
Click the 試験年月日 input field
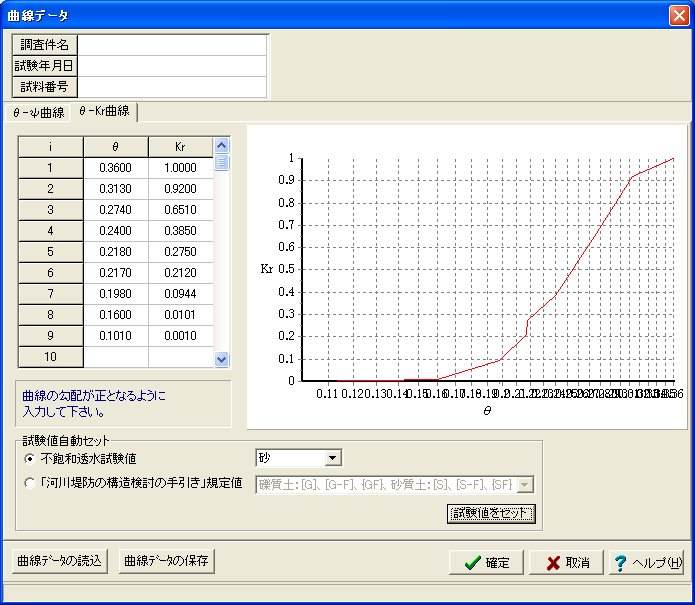[x=172, y=66]
